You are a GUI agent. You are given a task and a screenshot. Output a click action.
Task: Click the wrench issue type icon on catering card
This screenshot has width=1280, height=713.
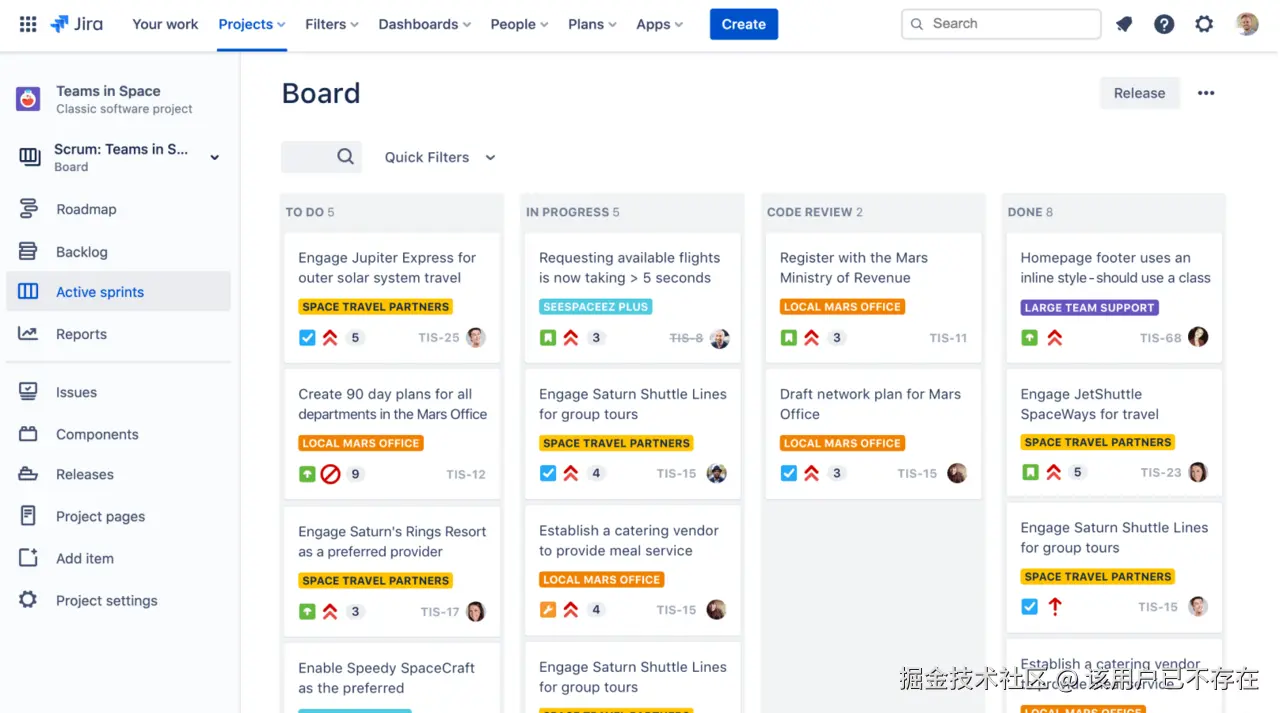(548, 609)
